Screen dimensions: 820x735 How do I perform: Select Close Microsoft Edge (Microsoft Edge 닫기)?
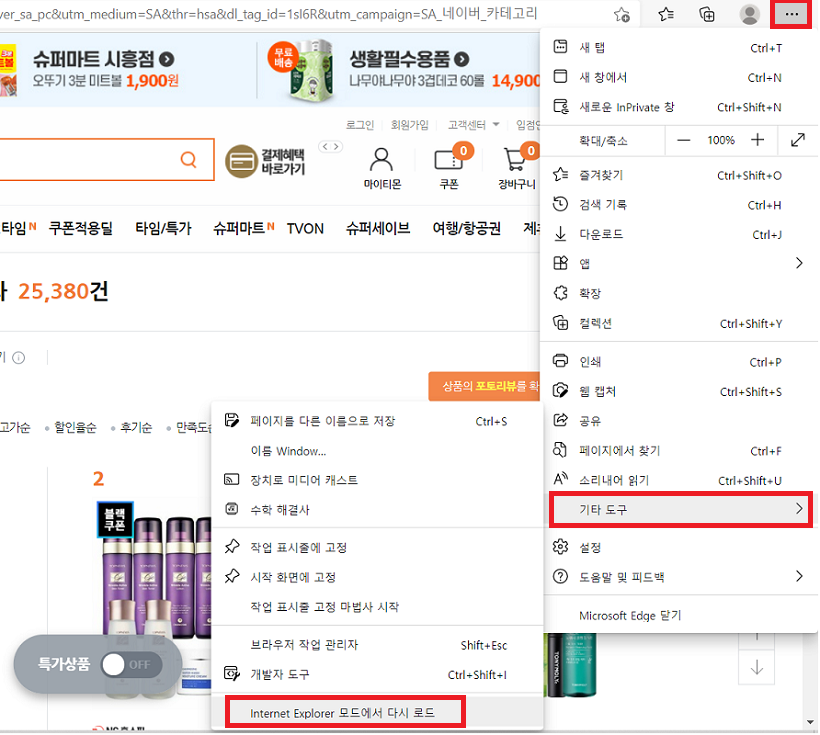(679, 616)
